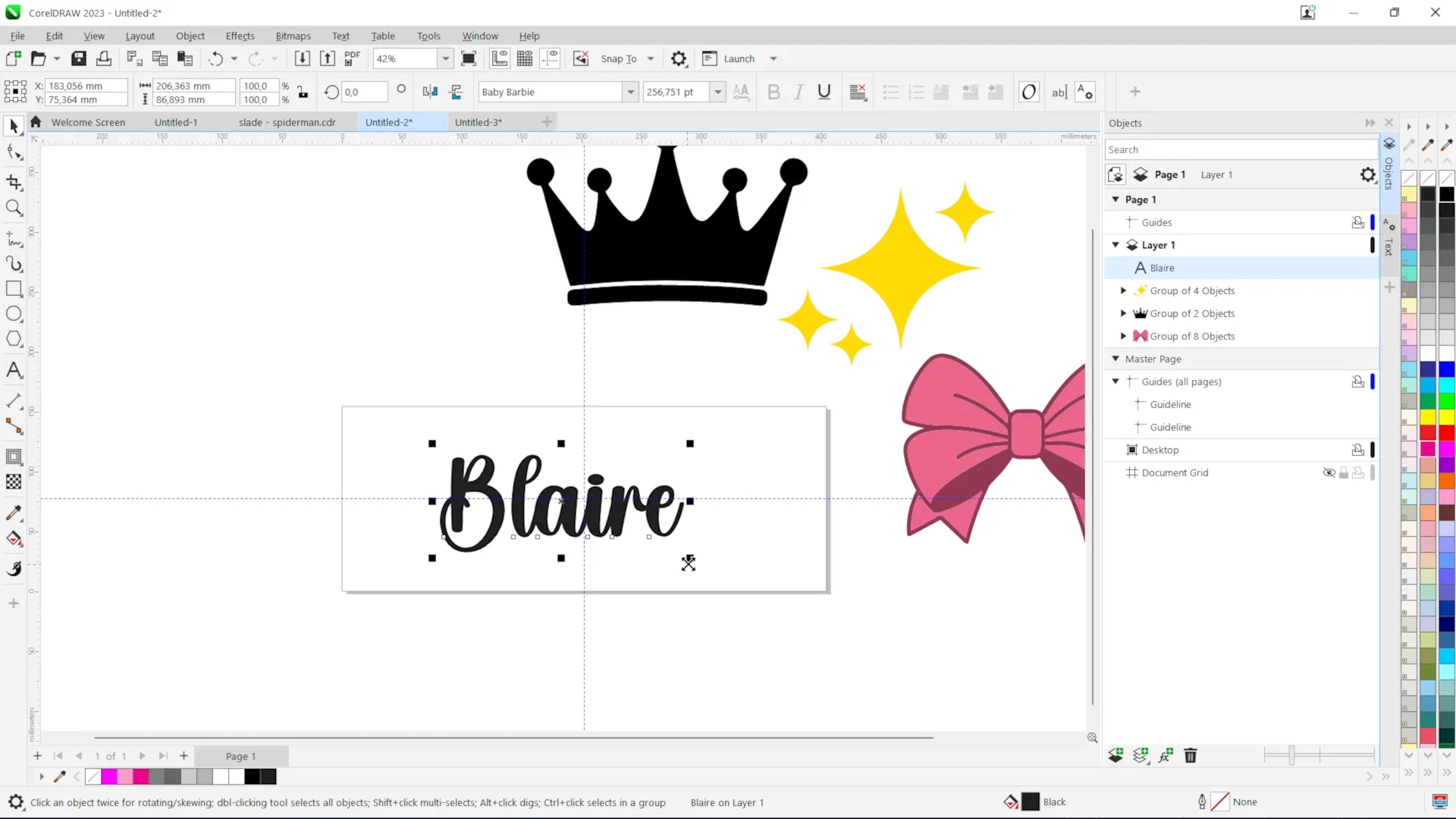Toggle the lock ratio button
Viewport: 1456px width, 819px height.
click(x=303, y=92)
